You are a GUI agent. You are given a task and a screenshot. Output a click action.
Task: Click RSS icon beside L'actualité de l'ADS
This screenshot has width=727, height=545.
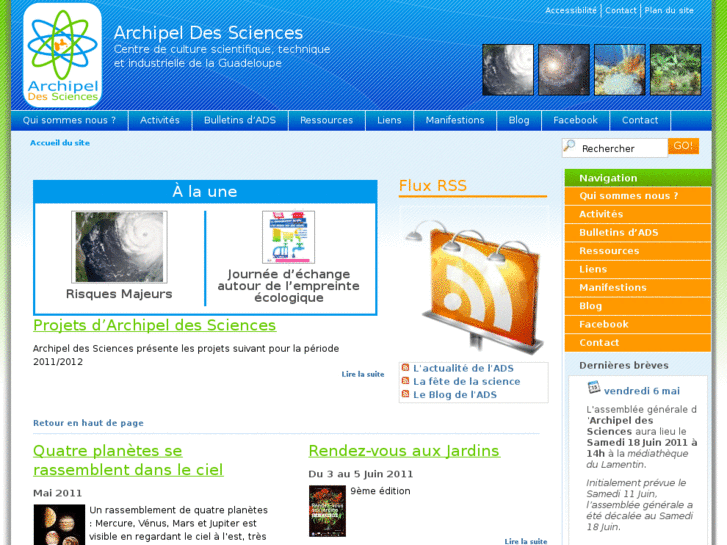tap(405, 368)
